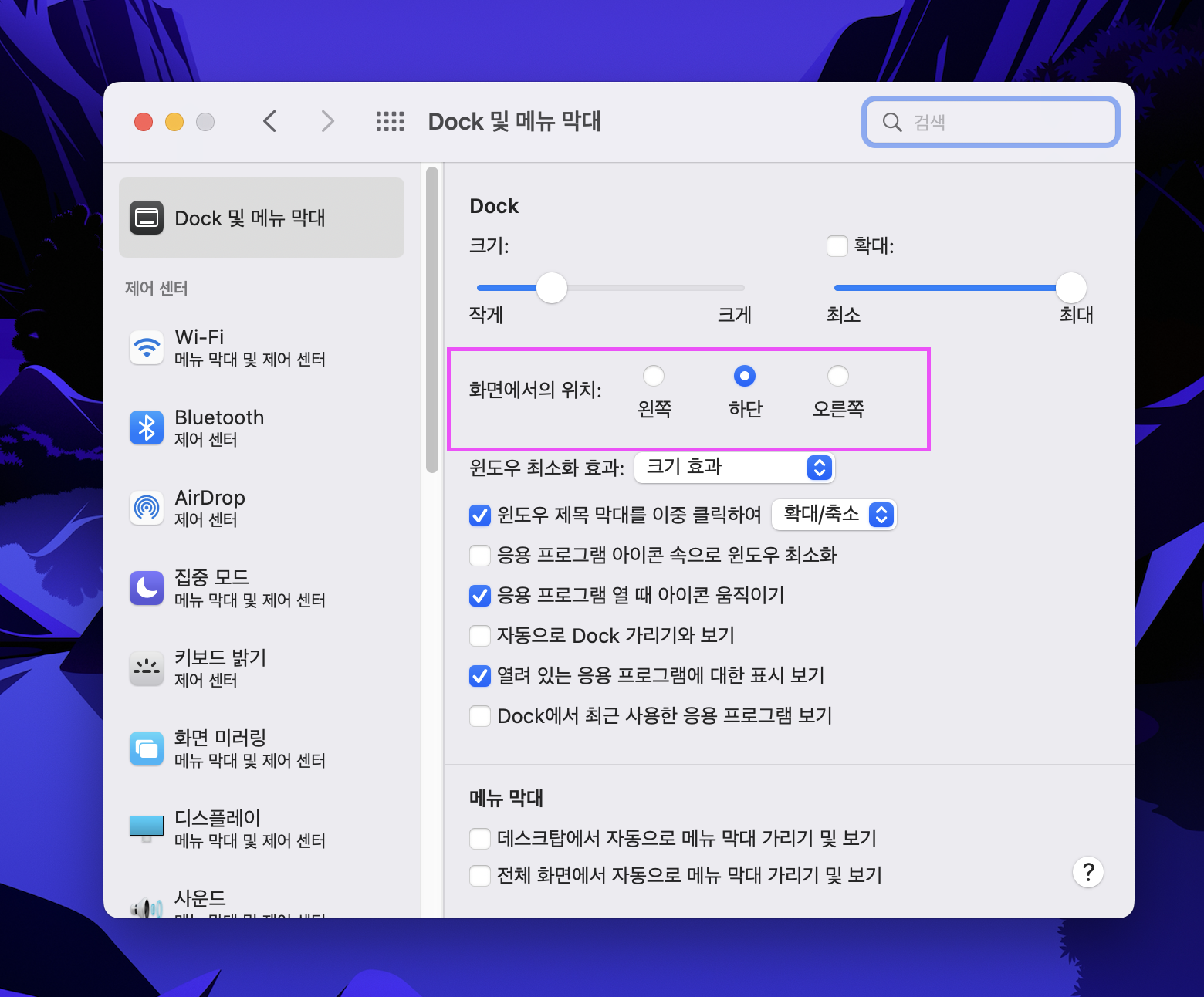This screenshot has width=1204, height=997.
Task: Open the Bluetooth icon in sidebar
Action: coord(147,428)
